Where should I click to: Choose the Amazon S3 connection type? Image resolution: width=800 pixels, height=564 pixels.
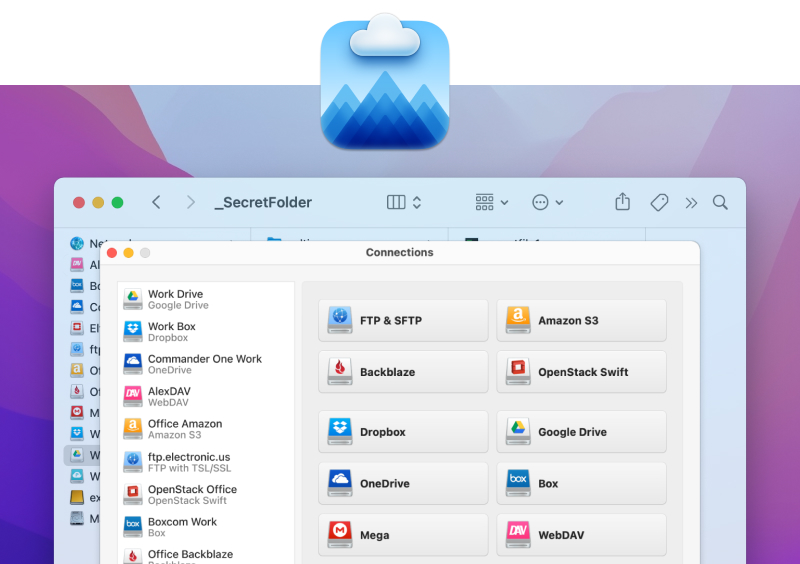point(581,321)
